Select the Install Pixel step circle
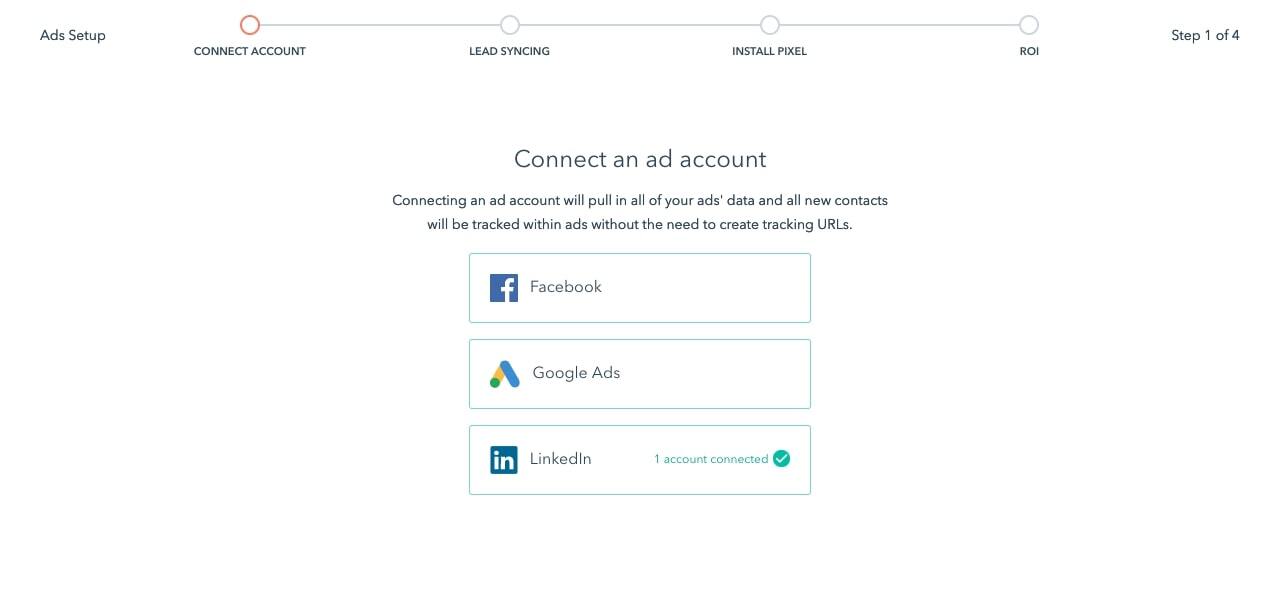This screenshot has width=1265, height=602. [769, 25]
